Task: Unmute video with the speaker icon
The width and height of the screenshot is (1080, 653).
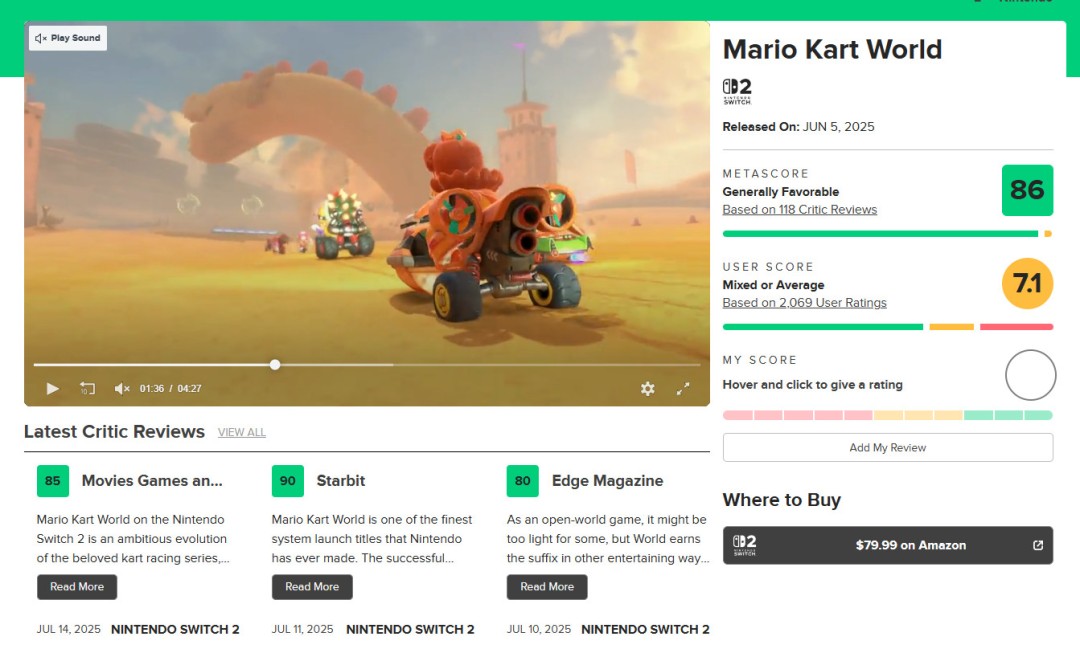Action: tap(122, 388)
